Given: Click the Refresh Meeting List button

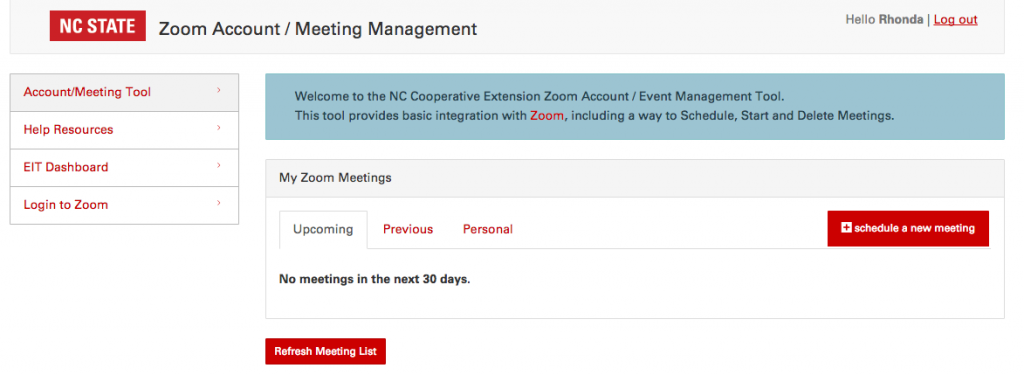Looking at the screenshot, I should point(325,351).
